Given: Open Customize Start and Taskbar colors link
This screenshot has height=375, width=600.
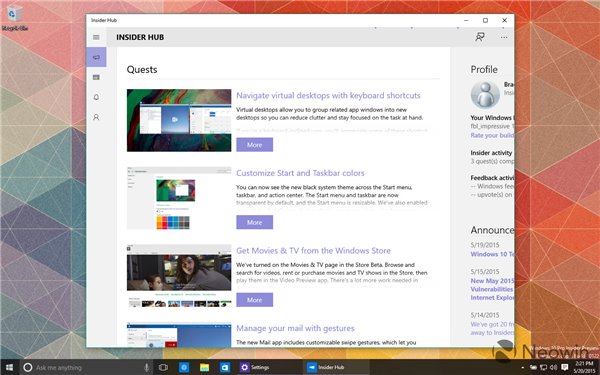Looking at the screenshot, I should [300, 173].
